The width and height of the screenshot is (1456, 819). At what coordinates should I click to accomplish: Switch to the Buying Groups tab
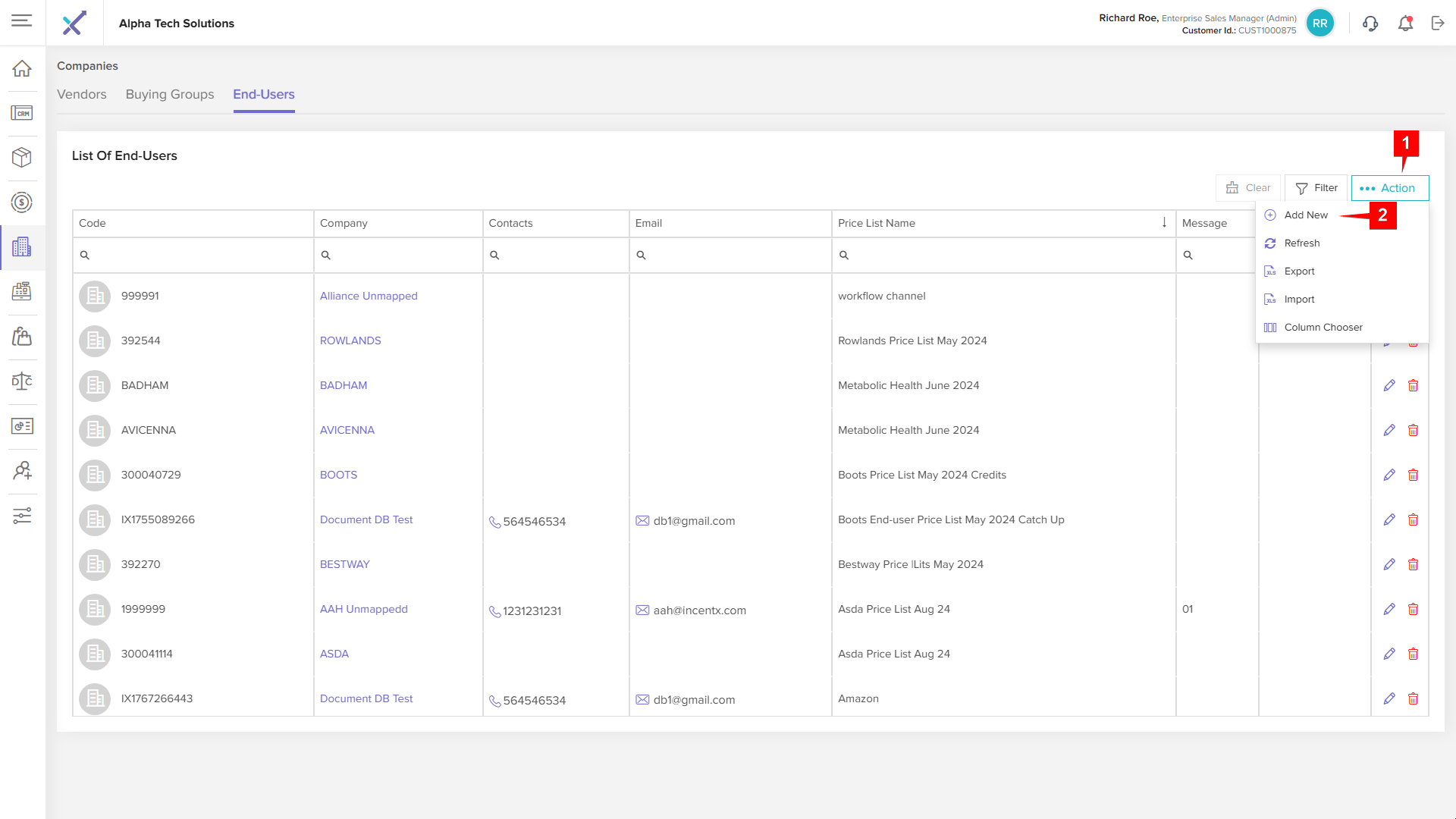pos(170,95)
